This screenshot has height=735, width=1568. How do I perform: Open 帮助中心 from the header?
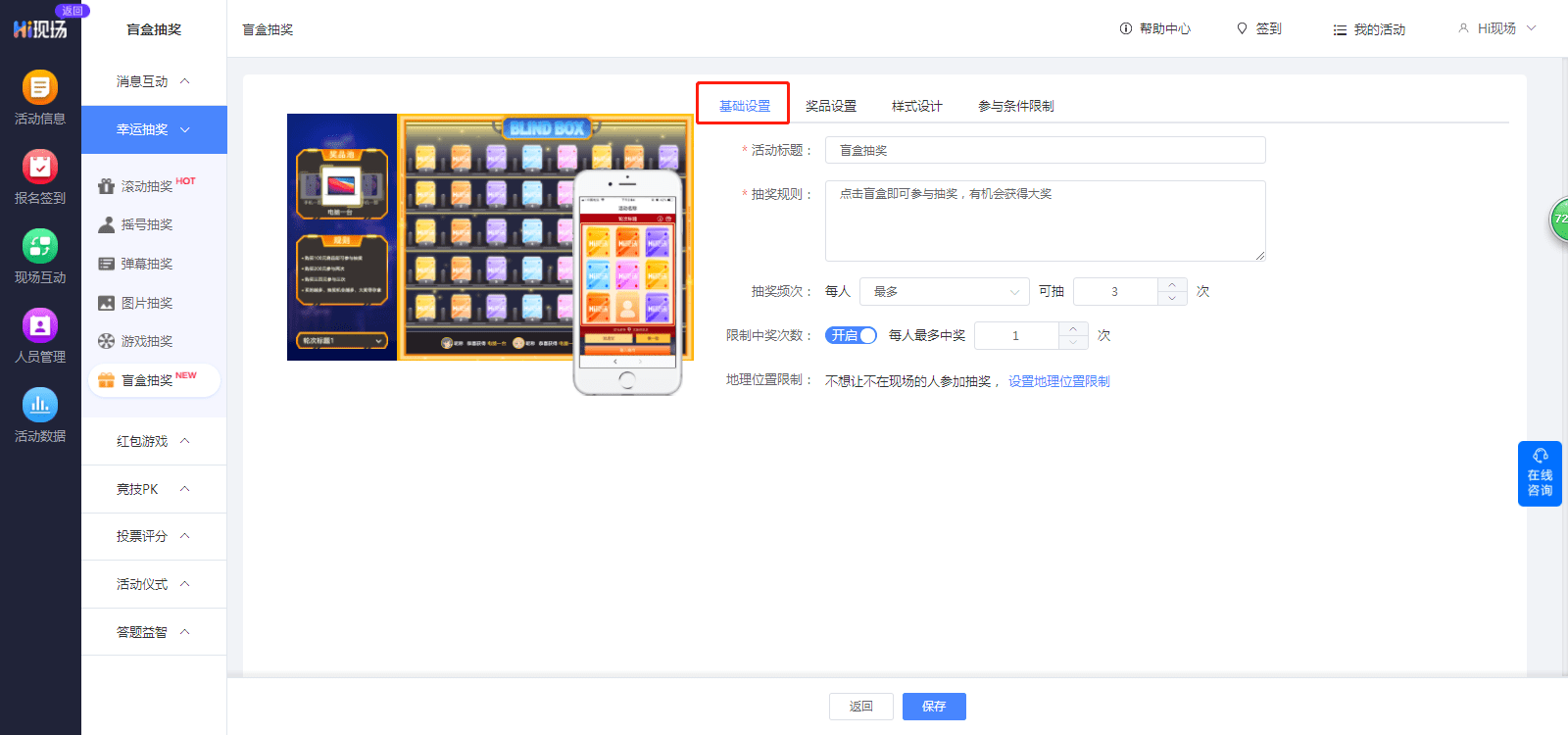[1155, 29]
